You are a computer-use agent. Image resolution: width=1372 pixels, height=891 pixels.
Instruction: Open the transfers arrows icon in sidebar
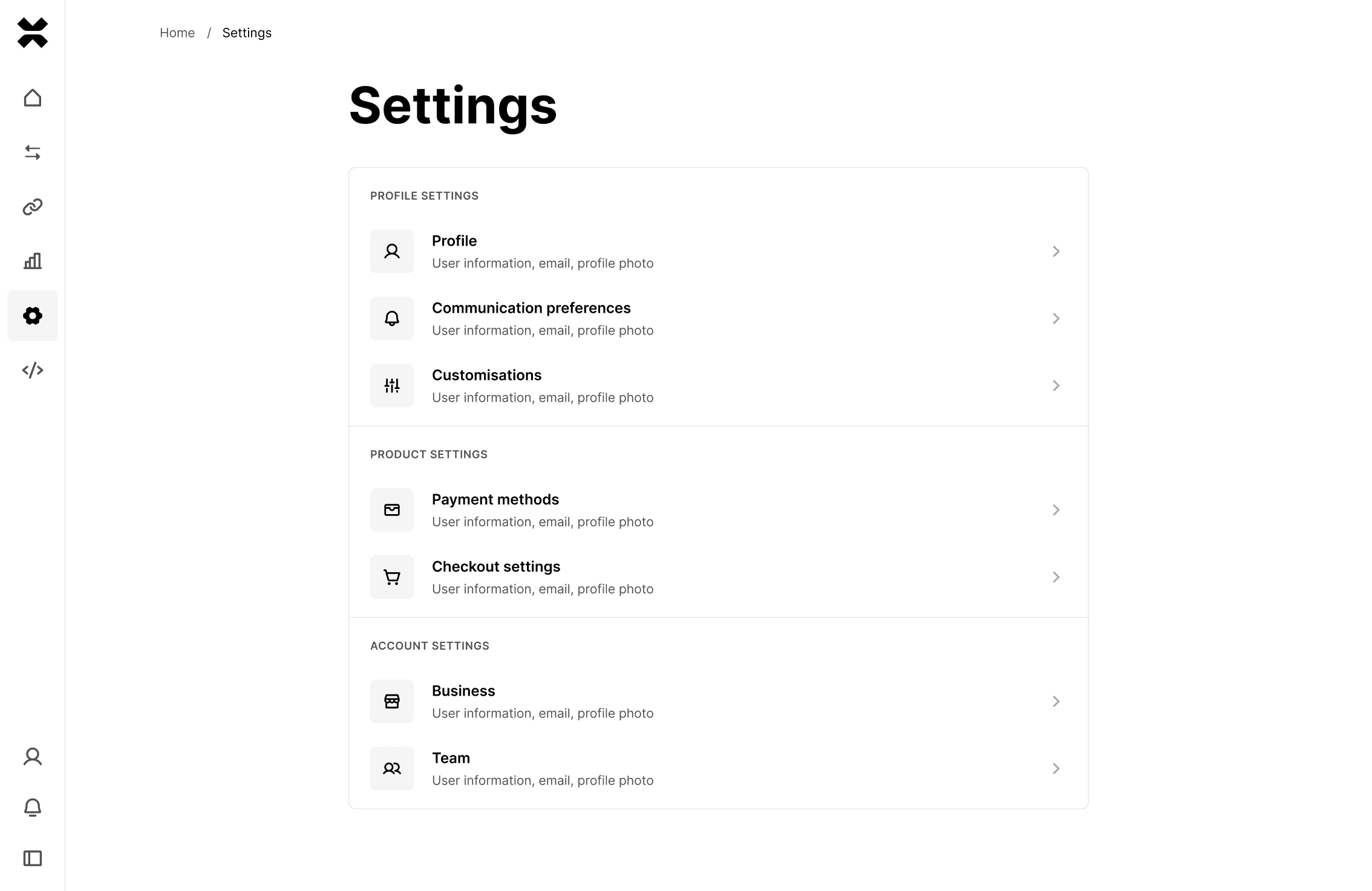point(33,152)
